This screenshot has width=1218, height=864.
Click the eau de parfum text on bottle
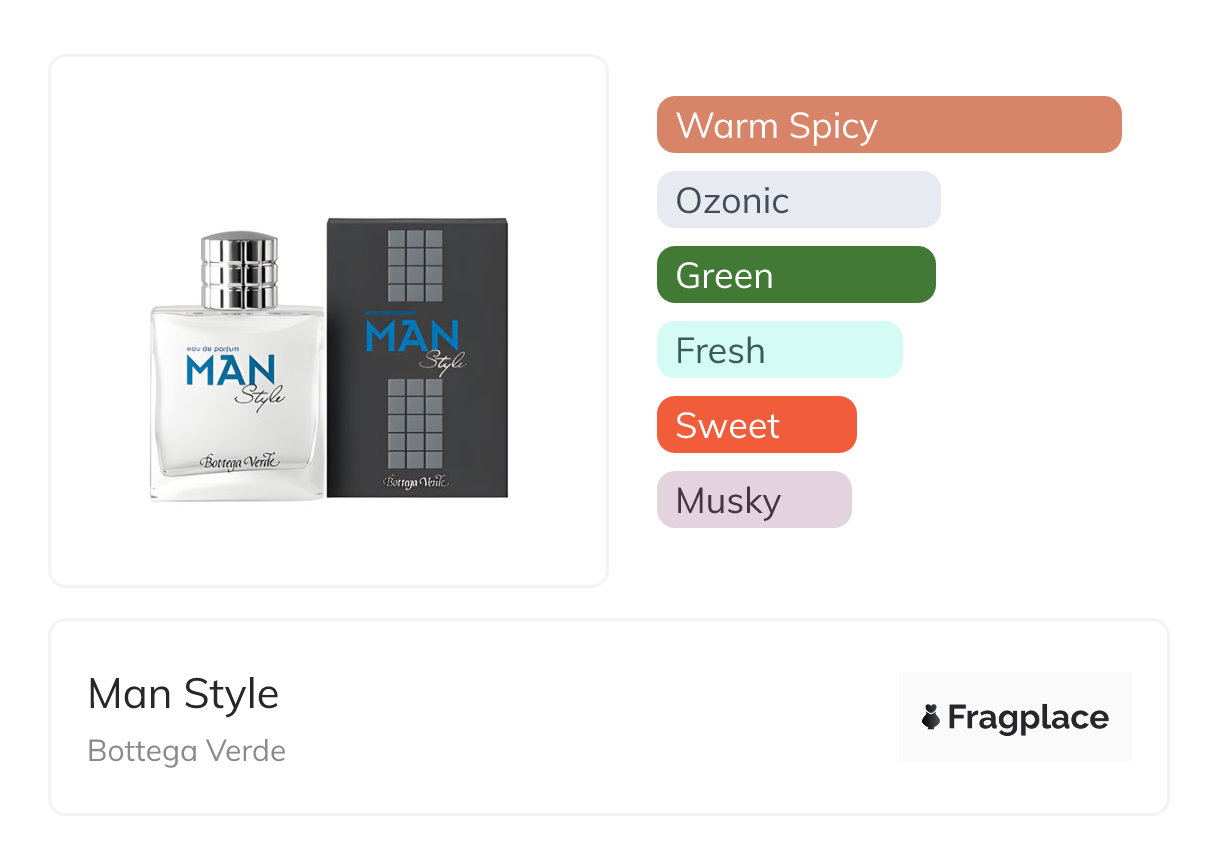coord(212,349)
